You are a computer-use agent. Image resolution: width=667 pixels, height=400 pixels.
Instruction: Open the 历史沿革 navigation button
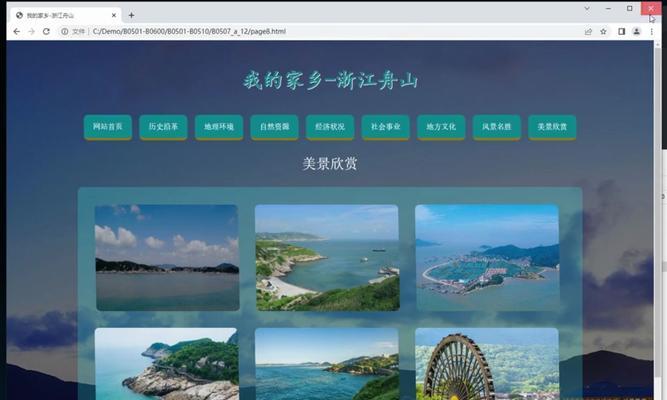(x=163, y=127)
